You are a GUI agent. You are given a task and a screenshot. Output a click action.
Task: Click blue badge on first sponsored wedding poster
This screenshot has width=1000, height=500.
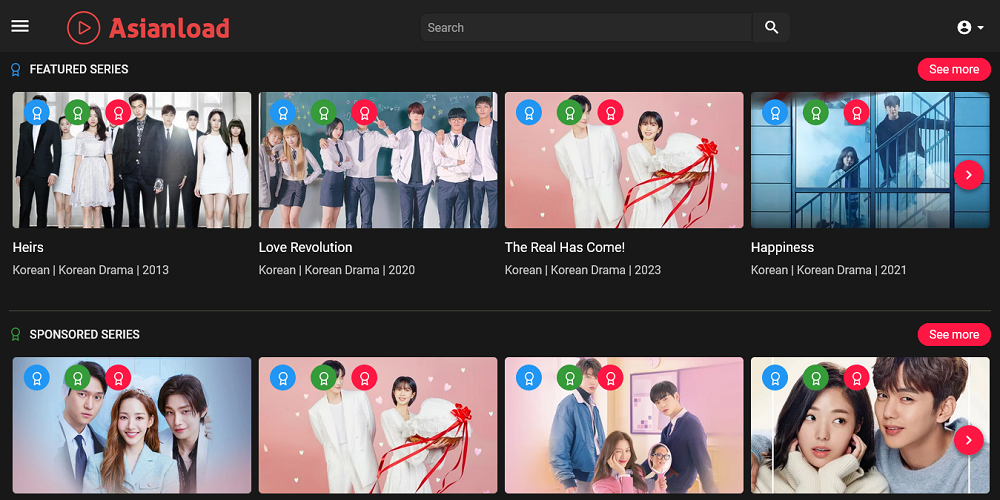pos(37,378)
